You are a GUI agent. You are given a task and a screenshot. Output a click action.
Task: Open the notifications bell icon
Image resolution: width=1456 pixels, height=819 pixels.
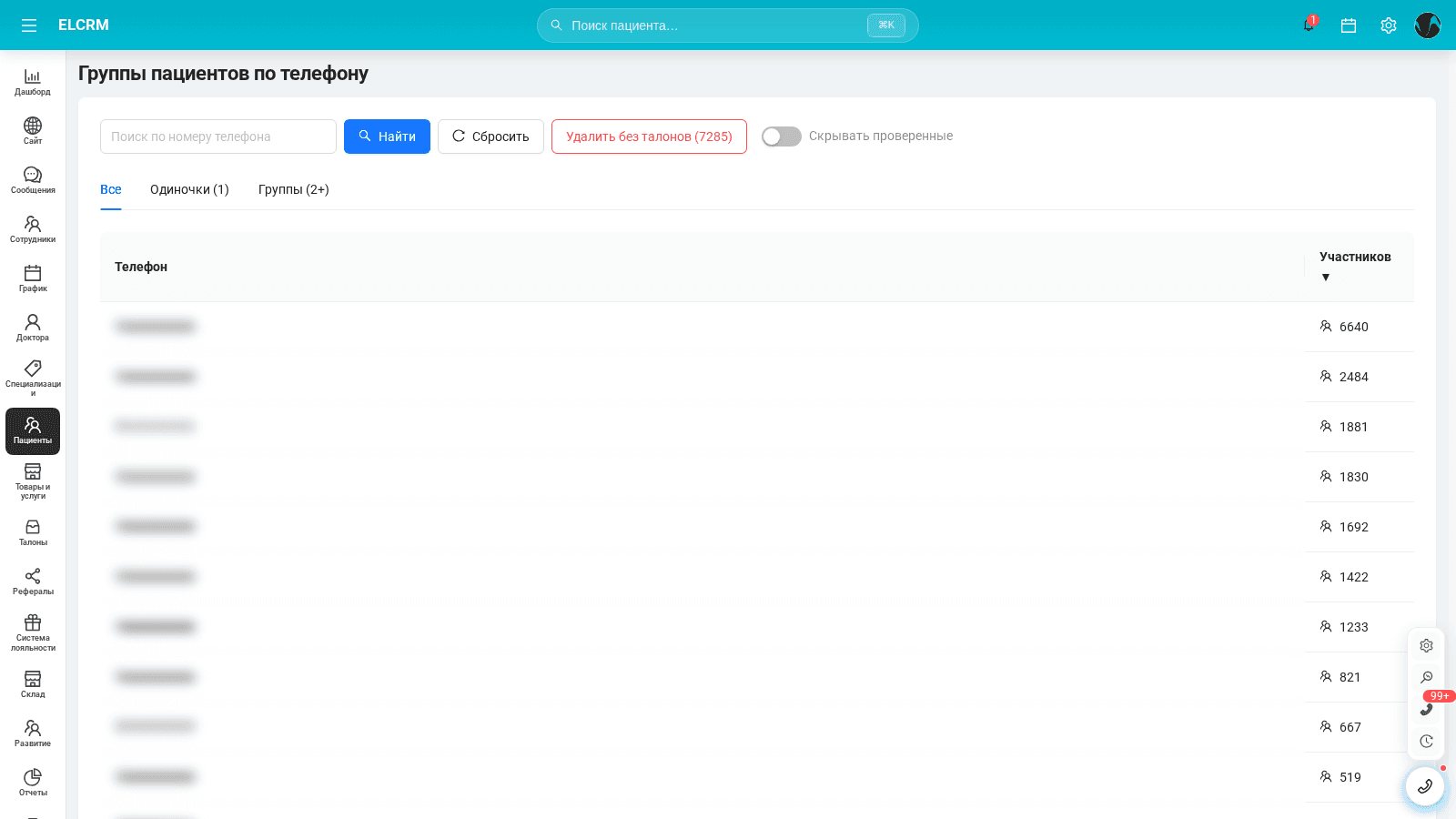[1309, 25]
